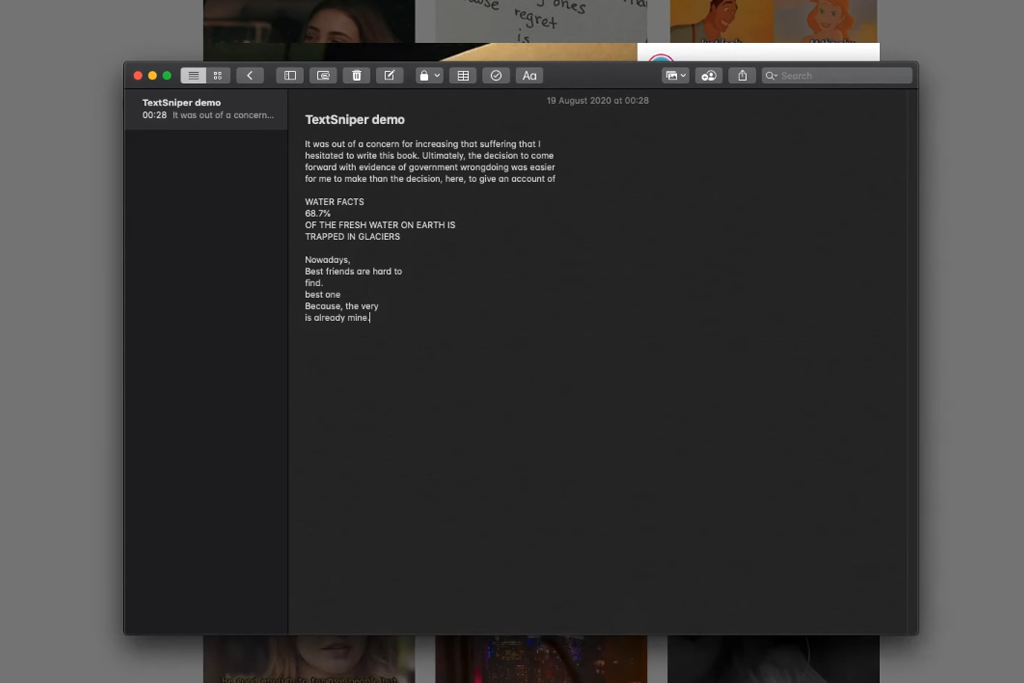1024x683 pixels.
Task: Click the line 'Best friends are hard to'
Action: coord(353,271)
